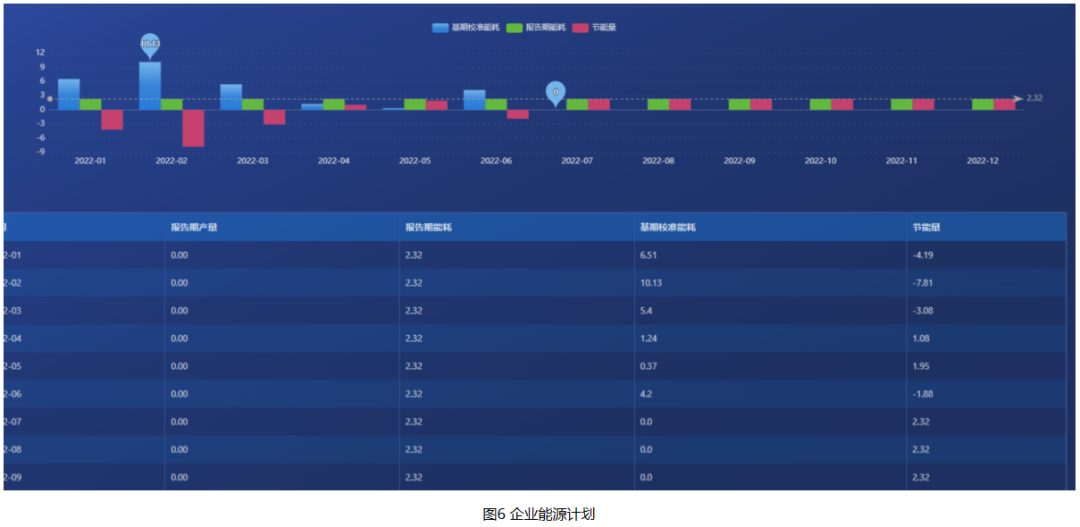Screen dimensions: 1080x527
Task: Toggle the 基期校准能耗 legend series
Action: click(465, 28)
